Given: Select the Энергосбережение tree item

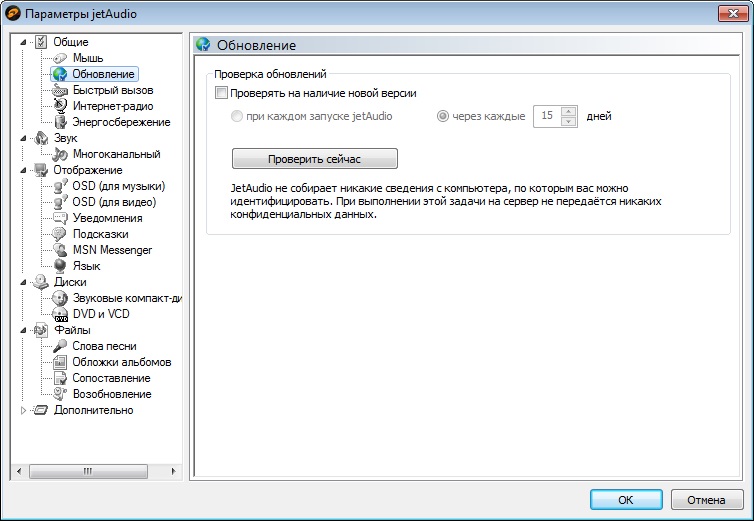Looking at the screenshot, I should click(x=121, y=122).
